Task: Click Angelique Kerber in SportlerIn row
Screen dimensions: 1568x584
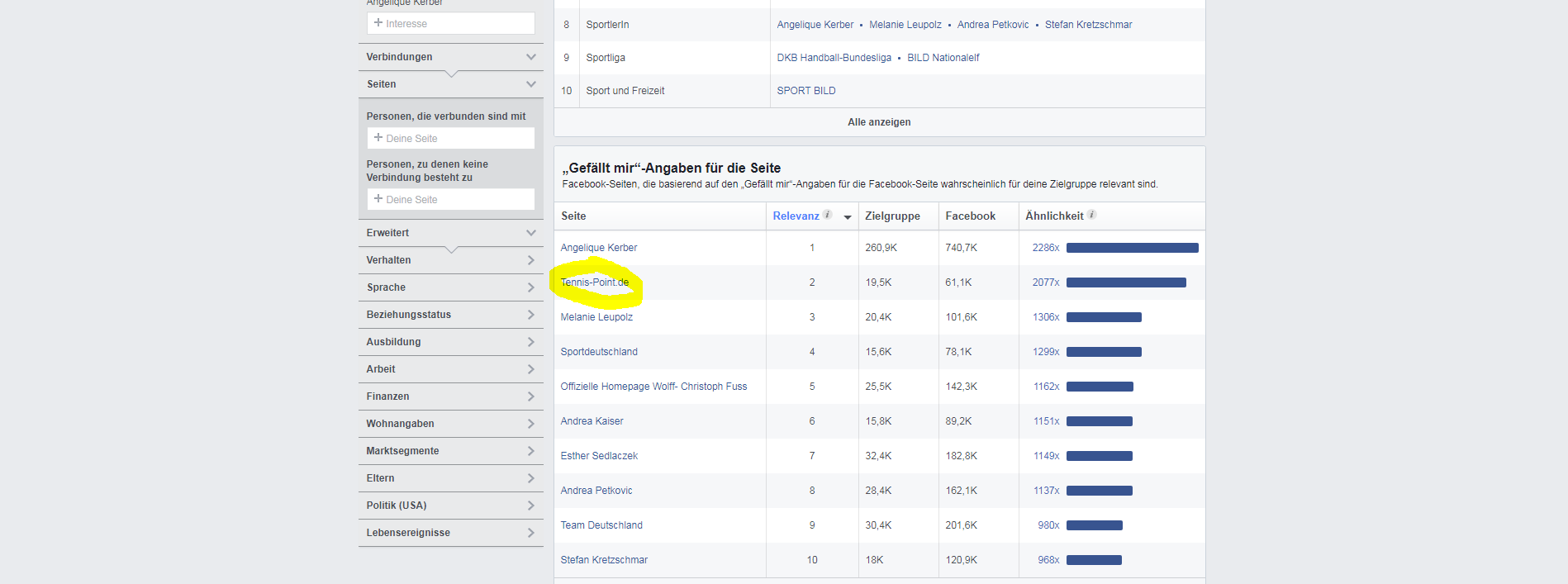Action: tap(815, 25)
